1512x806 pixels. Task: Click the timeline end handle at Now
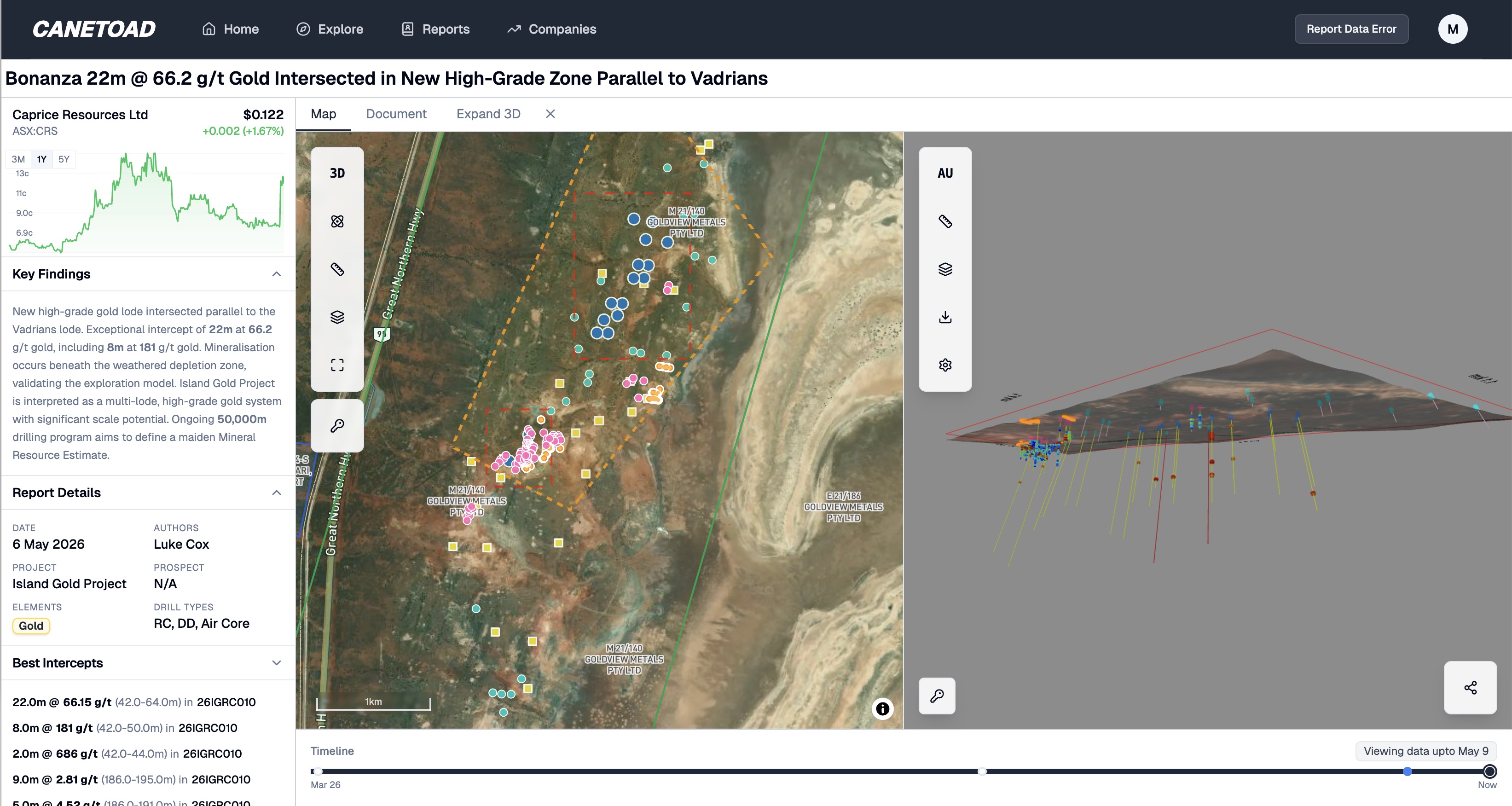pyautogui.click(x=1489, y=771)
